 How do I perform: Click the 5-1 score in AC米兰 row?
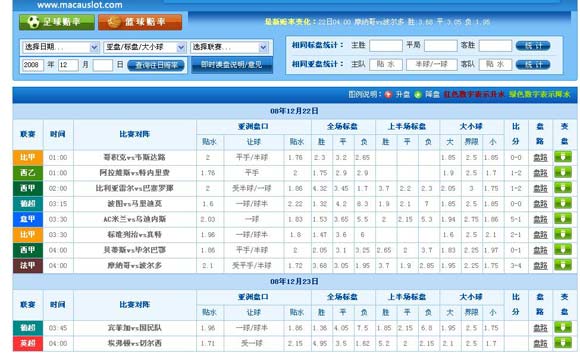pyautogui.click(x=516, y=219)
